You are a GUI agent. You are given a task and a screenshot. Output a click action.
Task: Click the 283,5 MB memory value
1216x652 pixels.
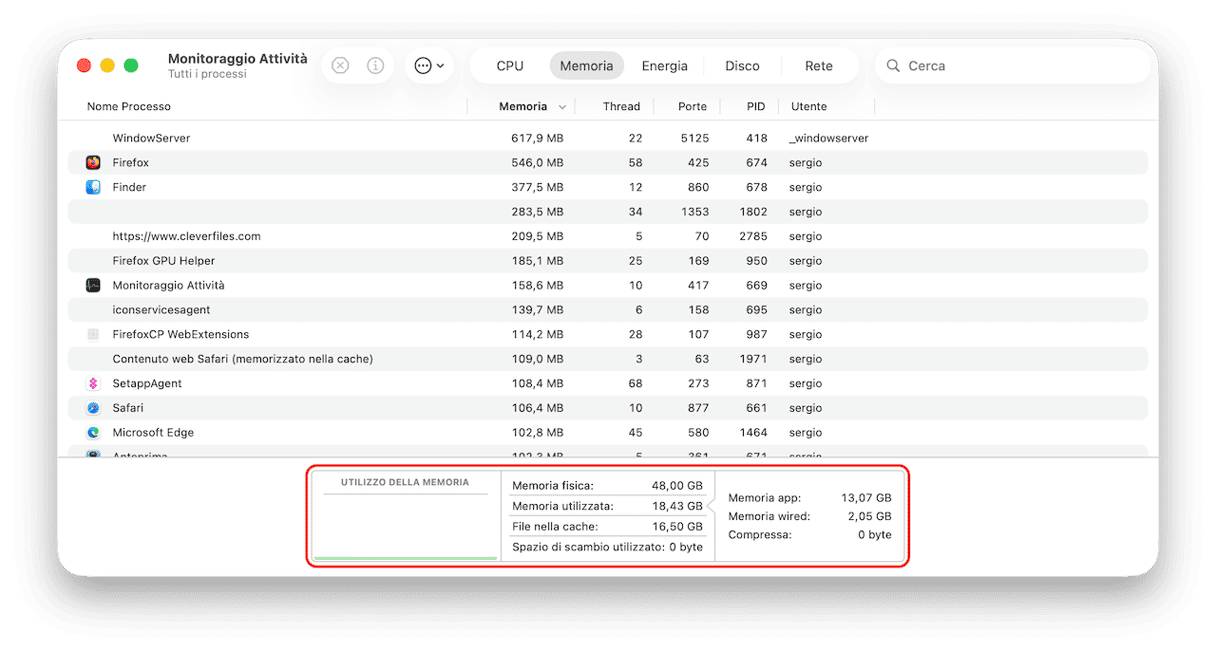point(537,212)
